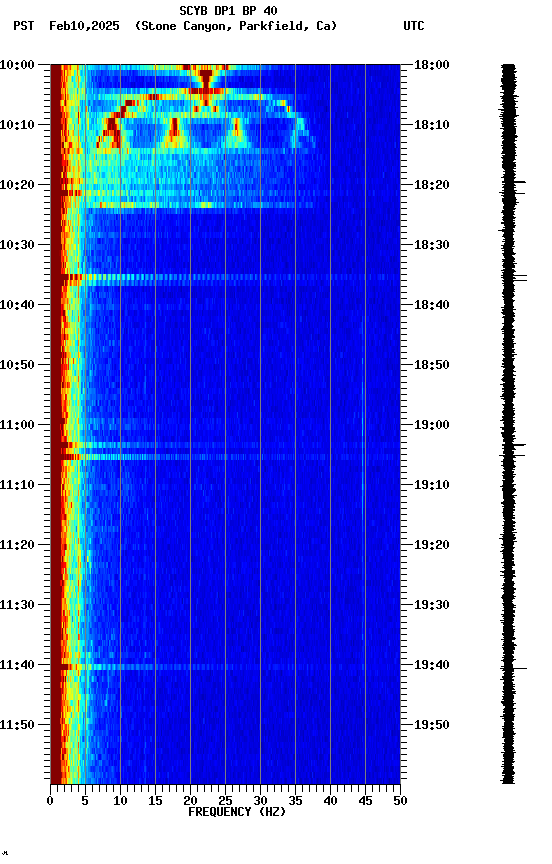Click the '18:10' UTC time label
The width and height of the screenshot is (552, 864).
pyautogui.click(x=432, y=125)
